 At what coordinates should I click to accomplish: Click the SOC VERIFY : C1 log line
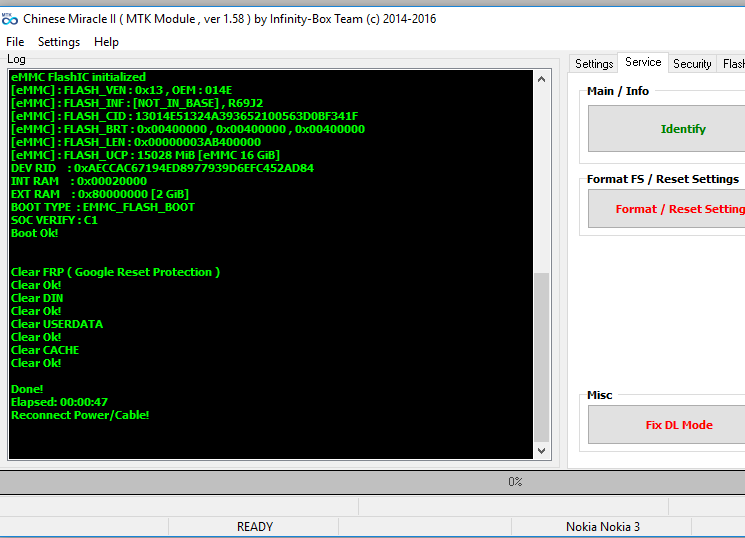pyautogui.click(x=54, y=220)
